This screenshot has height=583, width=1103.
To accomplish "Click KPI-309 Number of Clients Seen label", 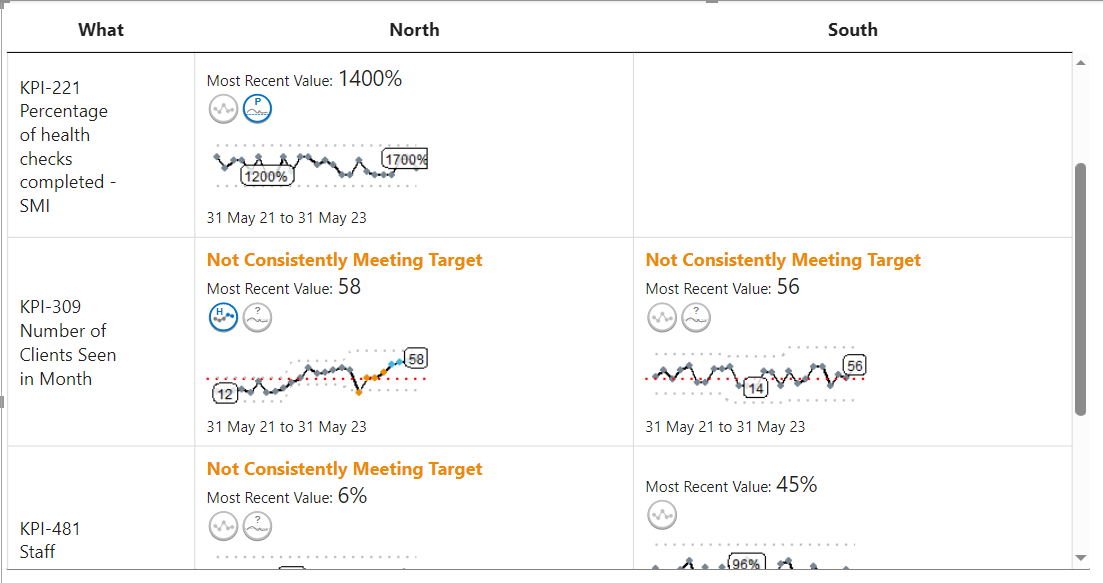I will (68, 343).
